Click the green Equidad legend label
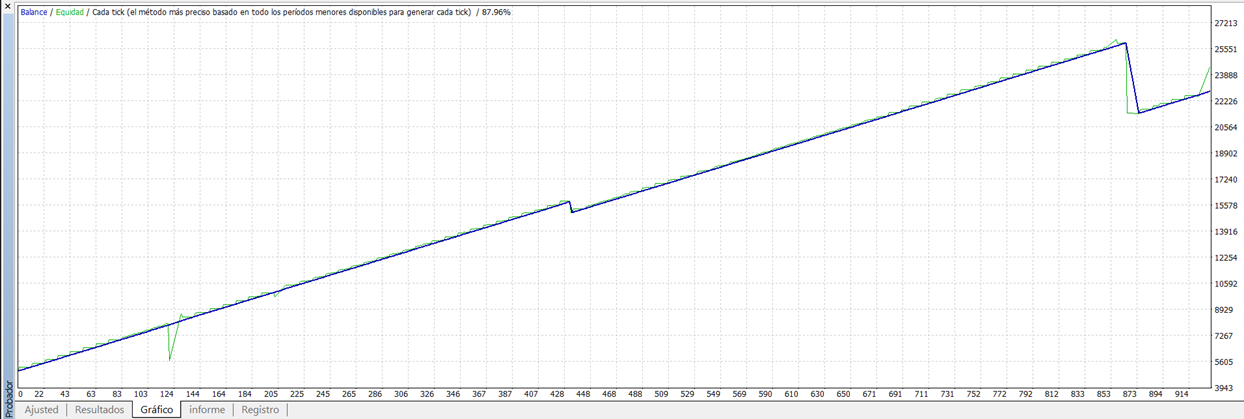 (x=70, y=12)
